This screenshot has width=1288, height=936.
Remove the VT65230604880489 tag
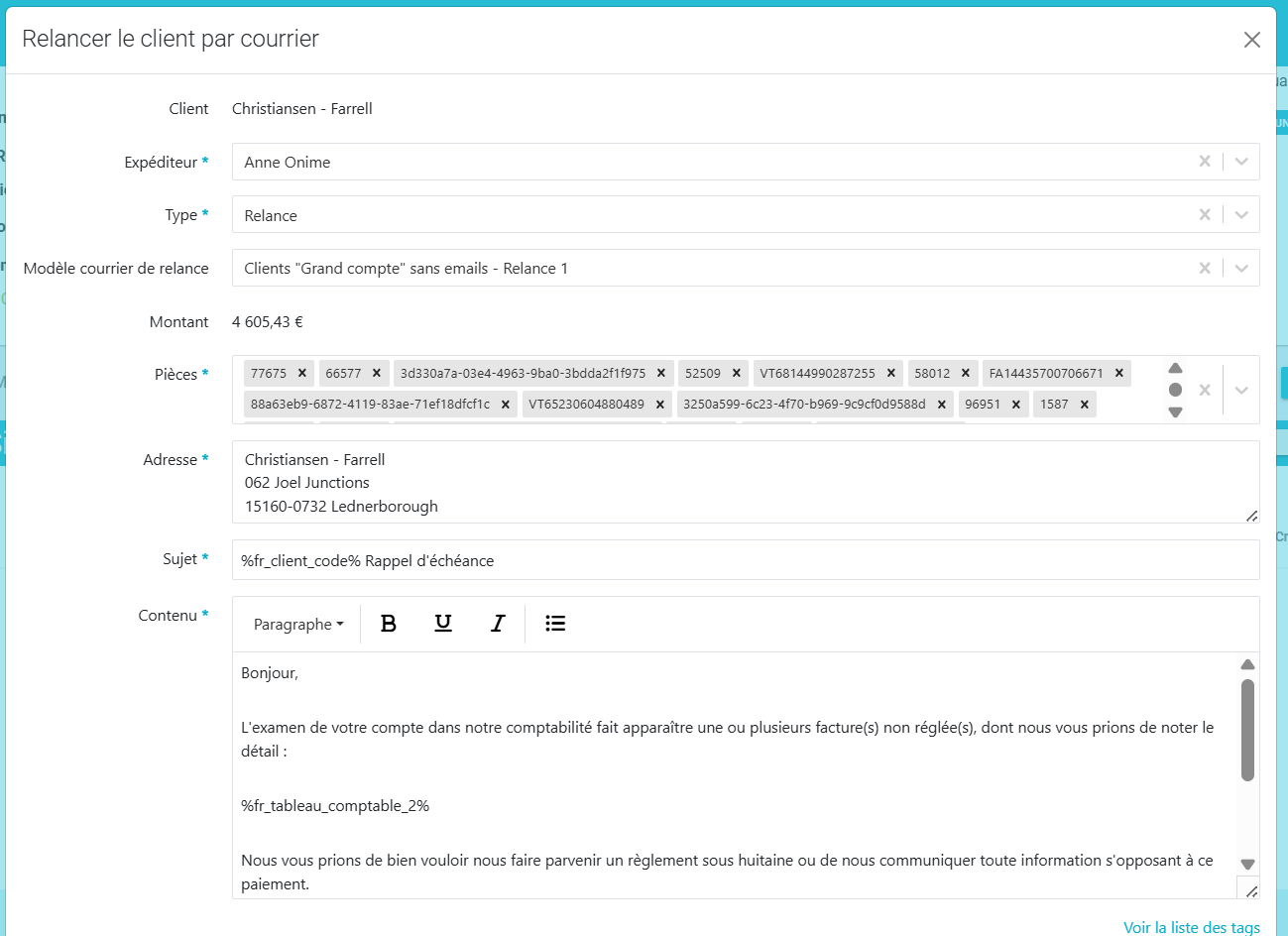click(660, 405)
